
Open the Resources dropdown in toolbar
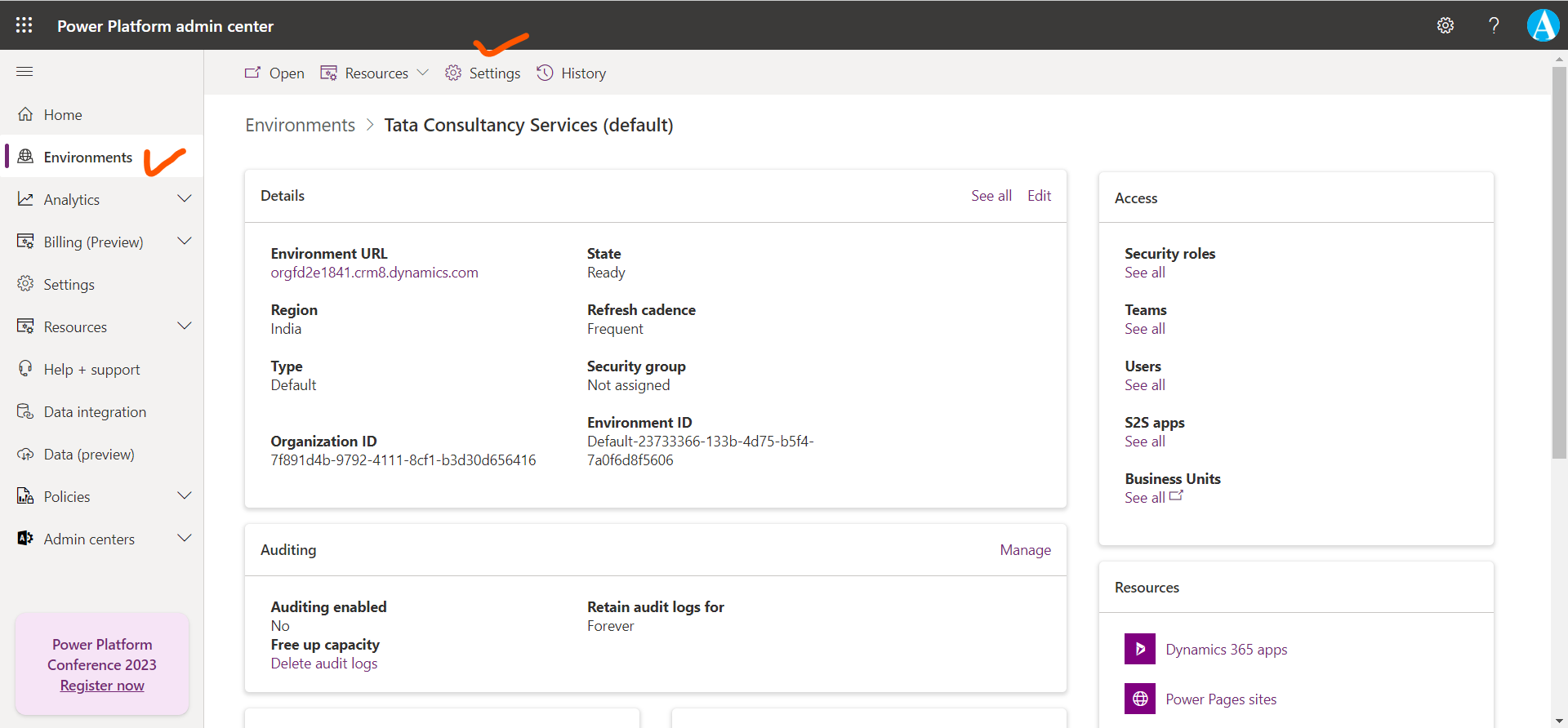click(x=375, y=73)
